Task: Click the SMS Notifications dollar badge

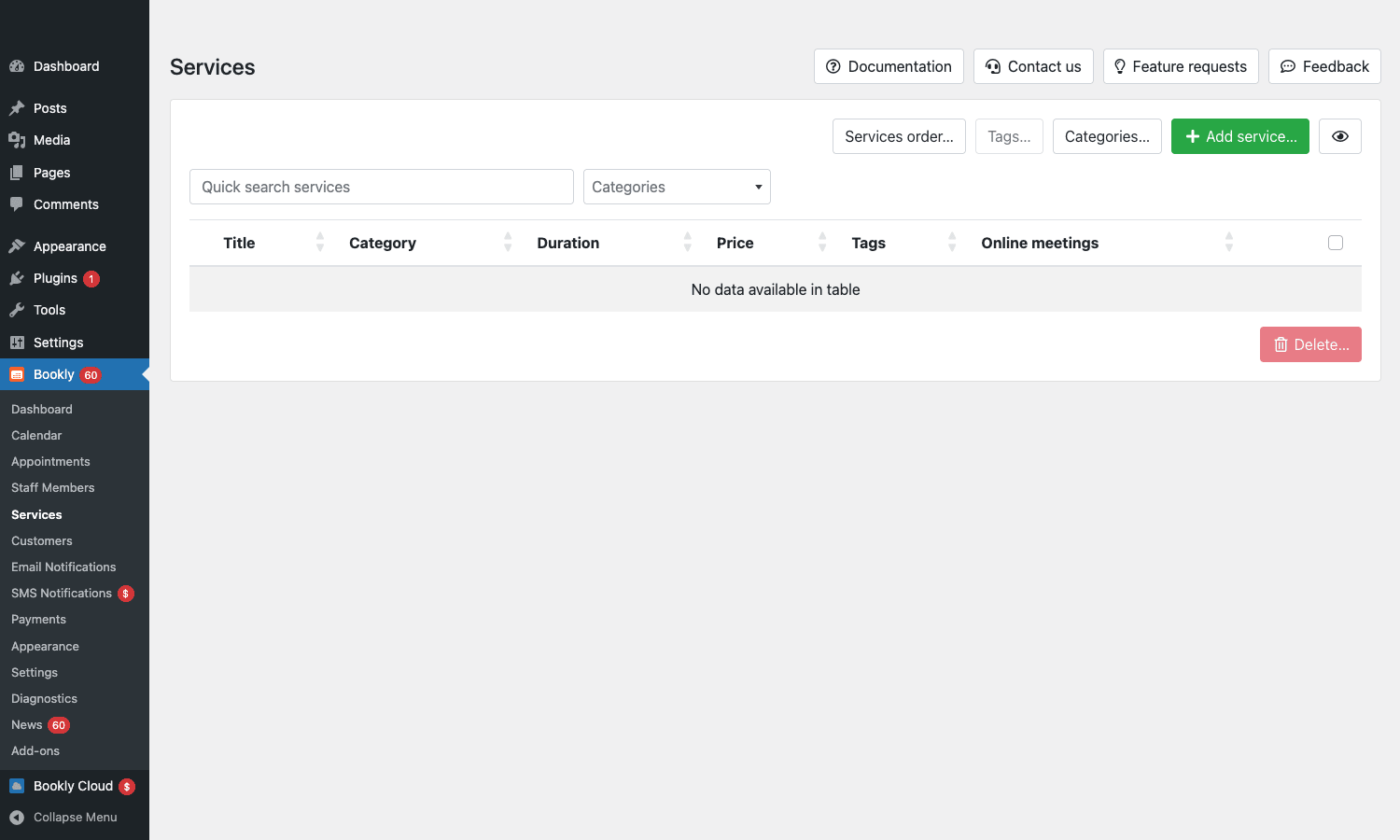Action: point(126,594)
